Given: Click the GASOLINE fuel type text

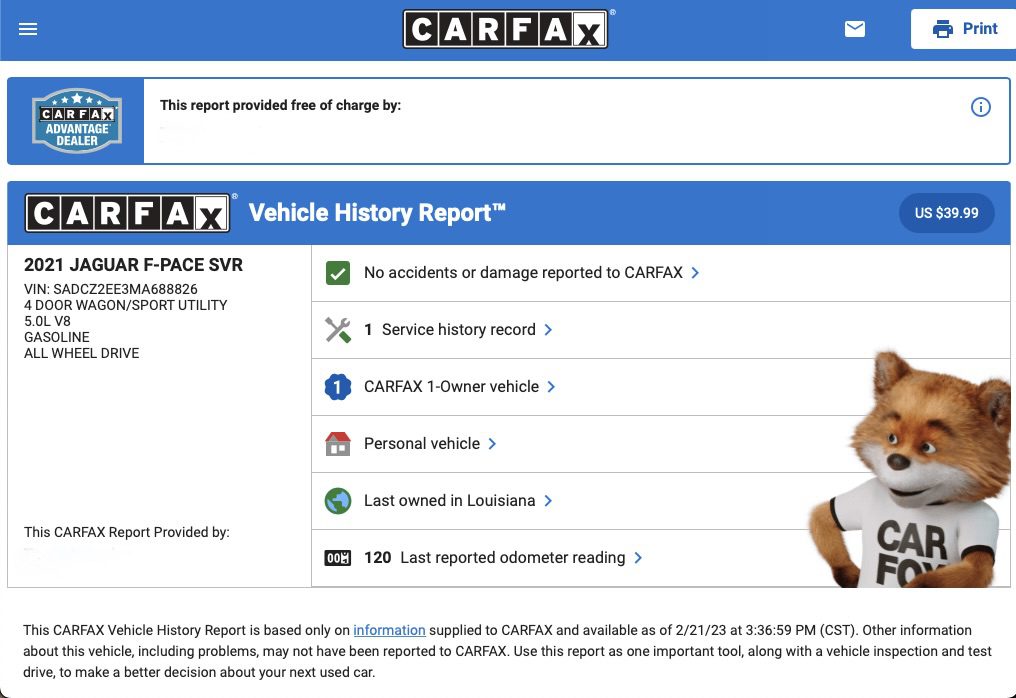Looking at the screenshot, I should tap(57, 337).
